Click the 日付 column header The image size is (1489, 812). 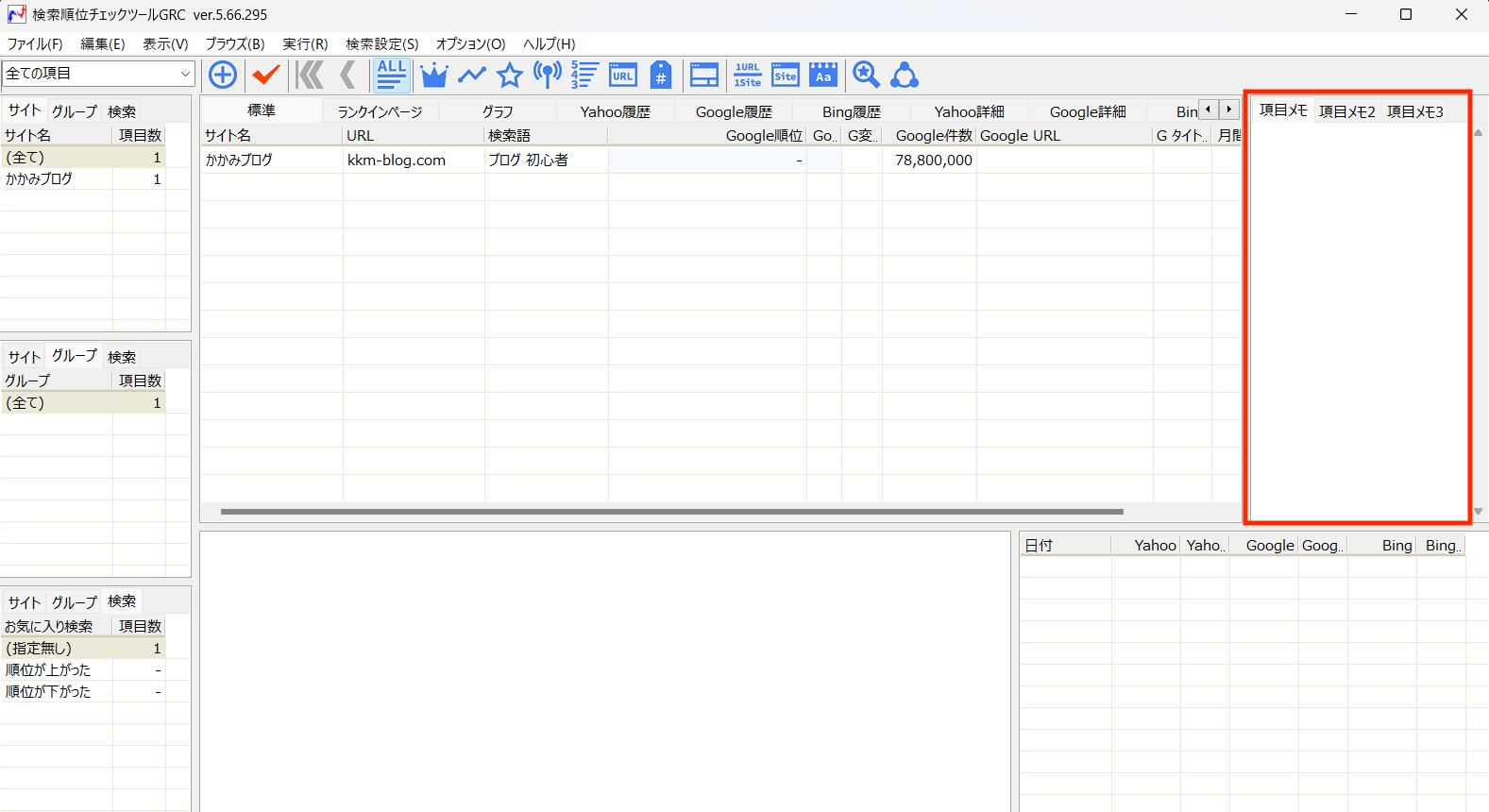tap(1066, 545)
